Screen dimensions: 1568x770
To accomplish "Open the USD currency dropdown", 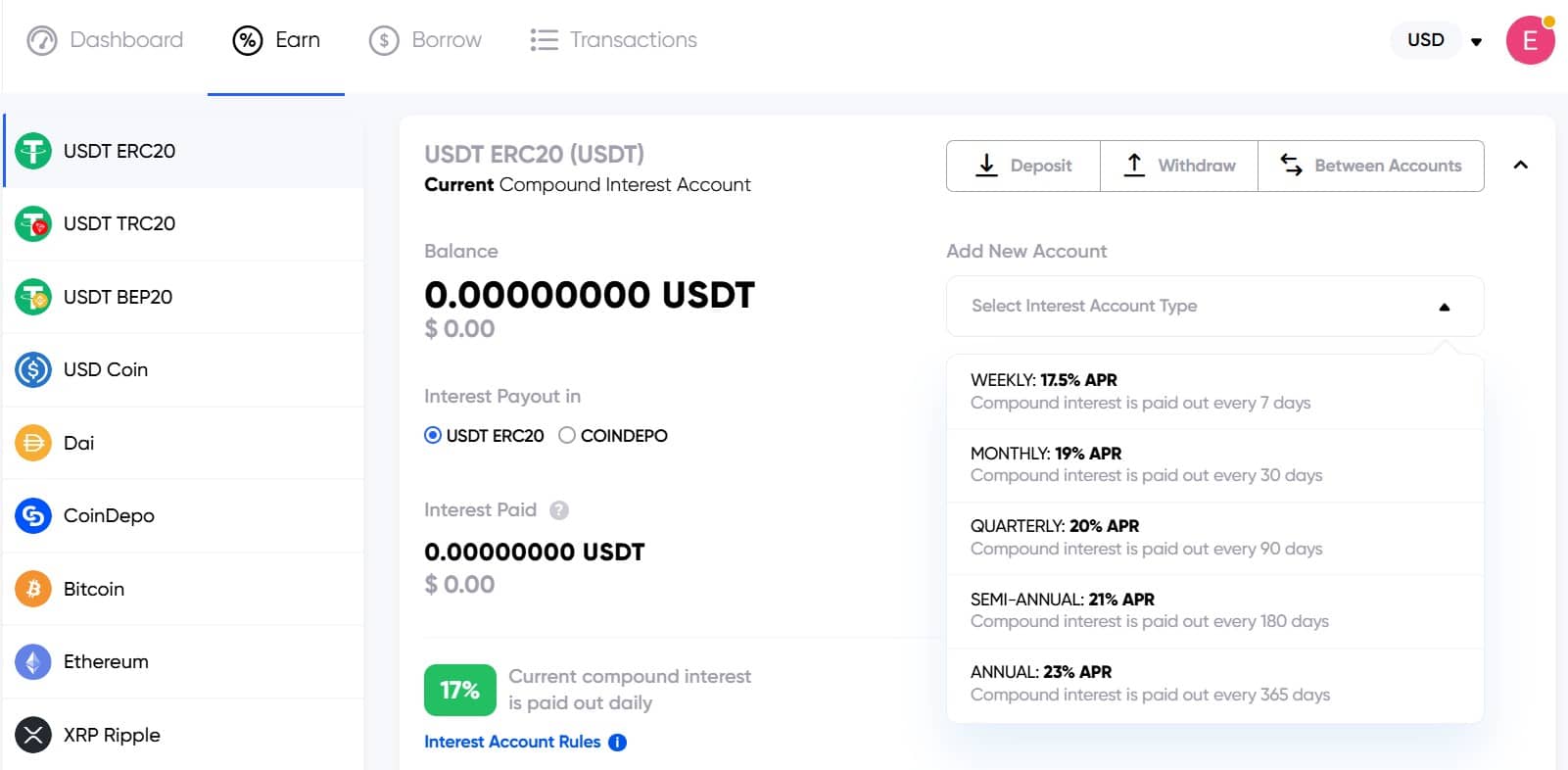I will coord(1438,40).
